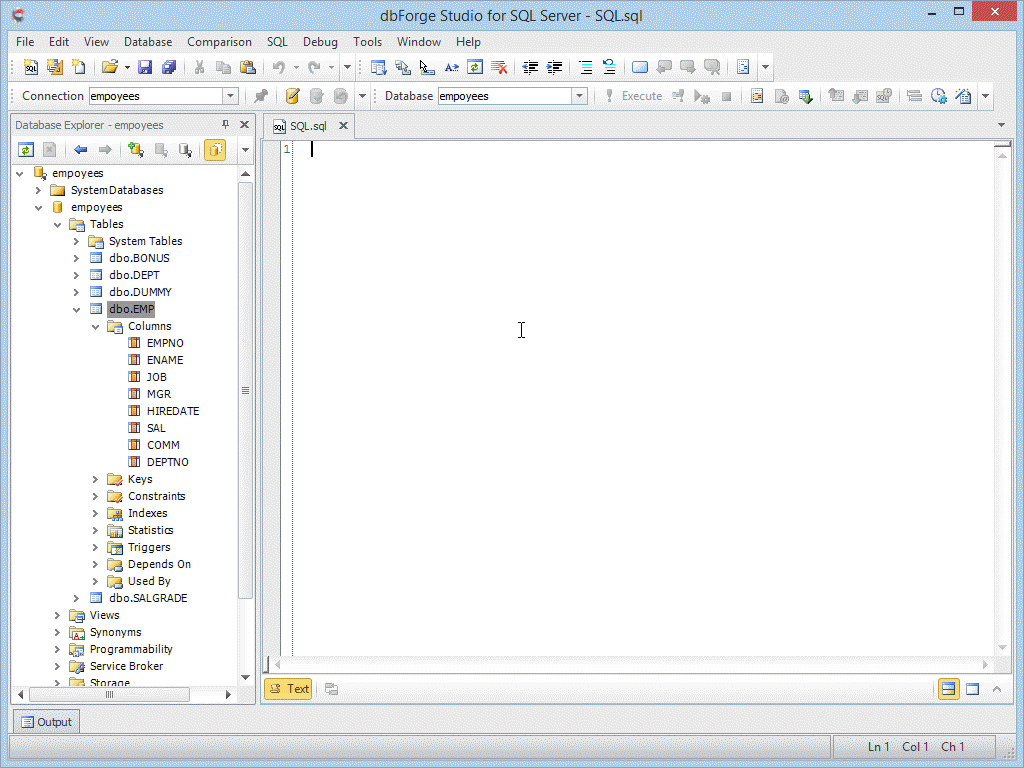This screenshot has height=768, width=1024.
Task: Click New Connection icon in Database Explorer
Action: coord(136,150)
